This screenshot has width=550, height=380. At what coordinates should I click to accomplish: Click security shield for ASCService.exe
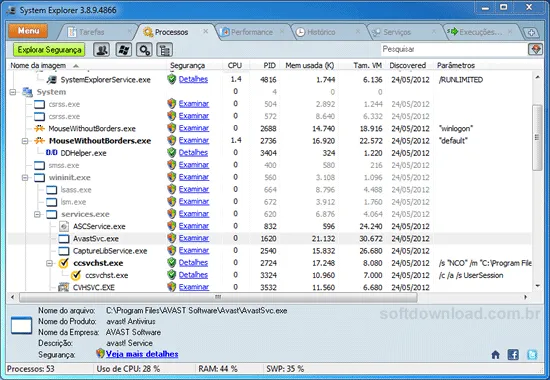coord(172,226)
